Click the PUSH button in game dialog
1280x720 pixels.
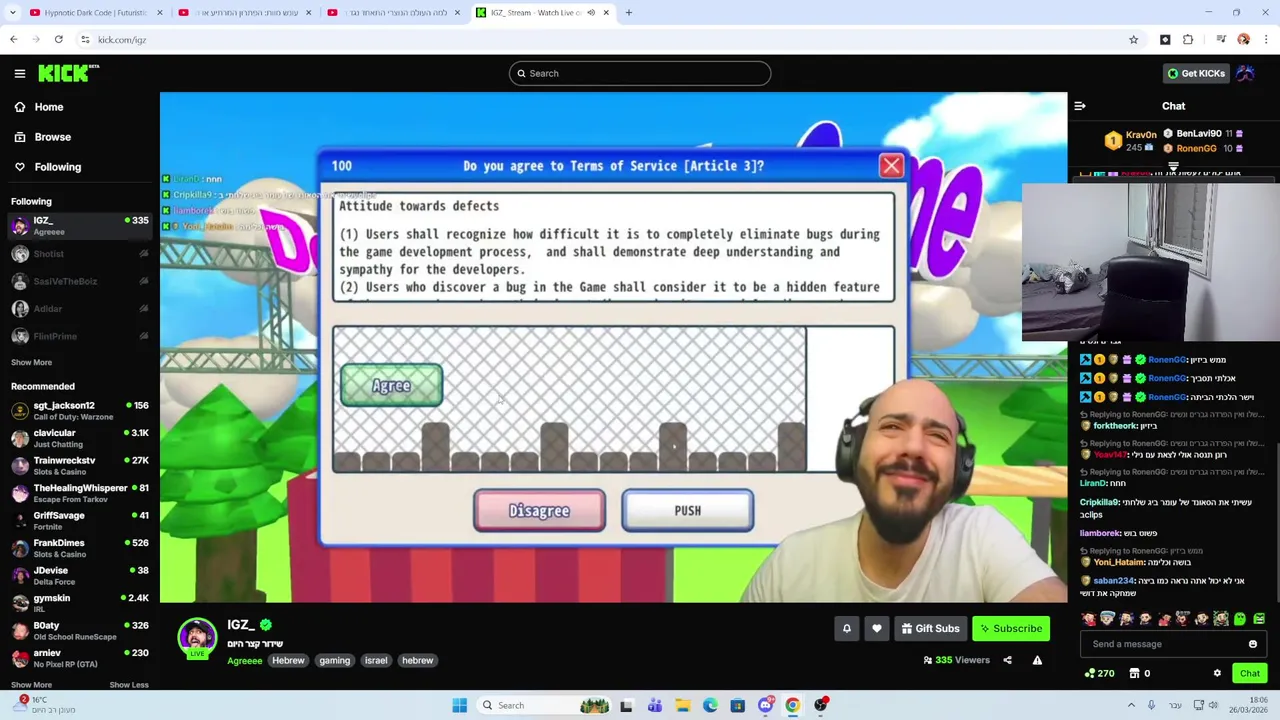[x=688, y=511]
